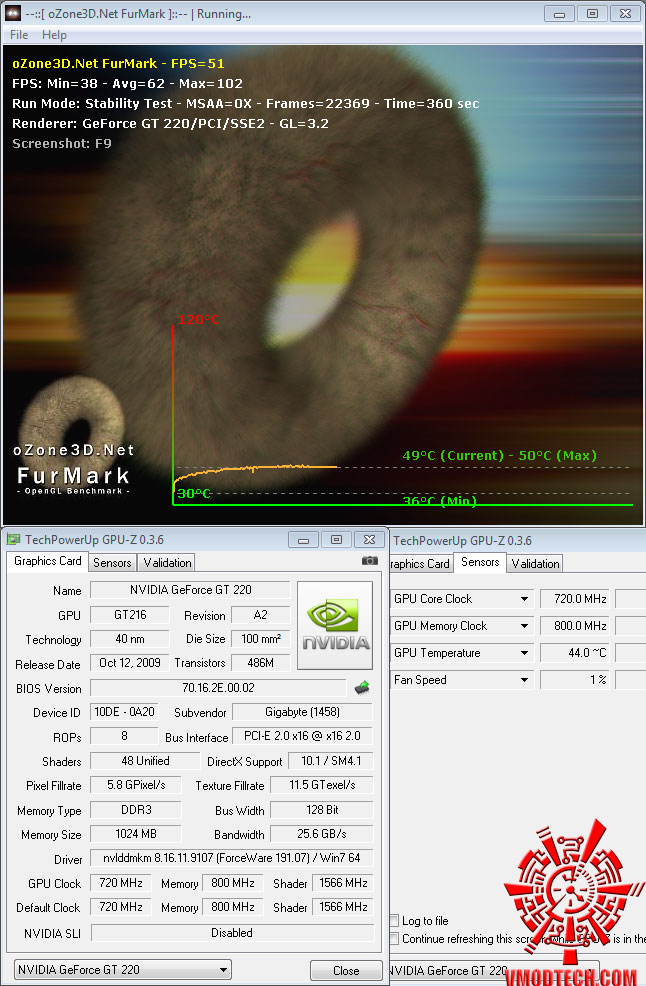Screen dimensions: 646x986
Task: Click the Release Date value Oct 12, 2009
Action: point(130,663)
